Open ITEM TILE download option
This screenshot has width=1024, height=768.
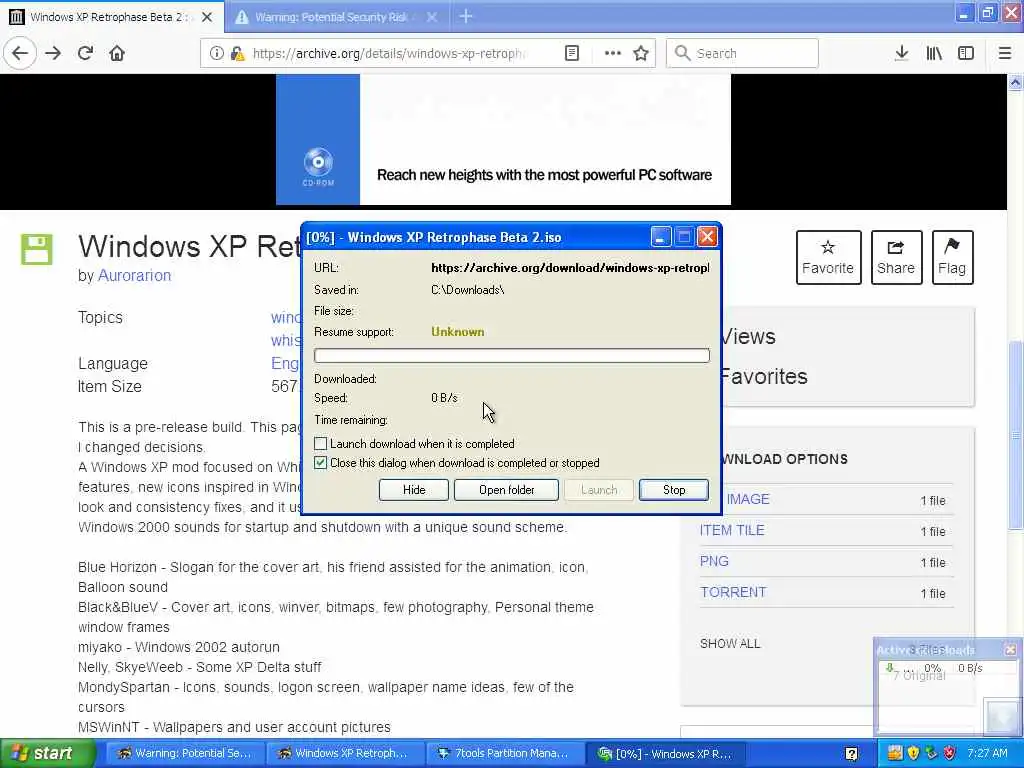(731, 530)
